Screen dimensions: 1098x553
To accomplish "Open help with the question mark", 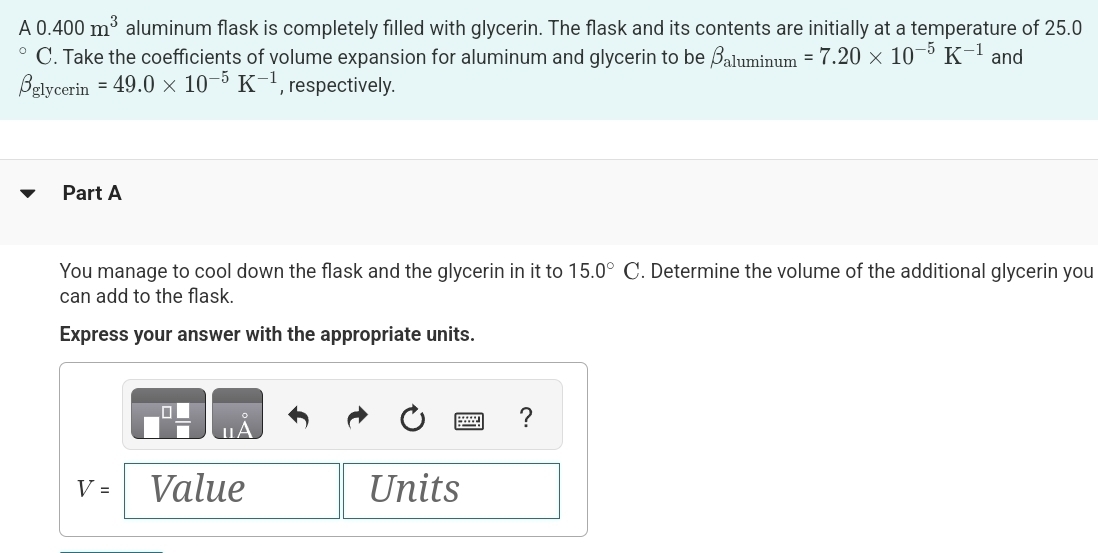I will tap(526, 416).
